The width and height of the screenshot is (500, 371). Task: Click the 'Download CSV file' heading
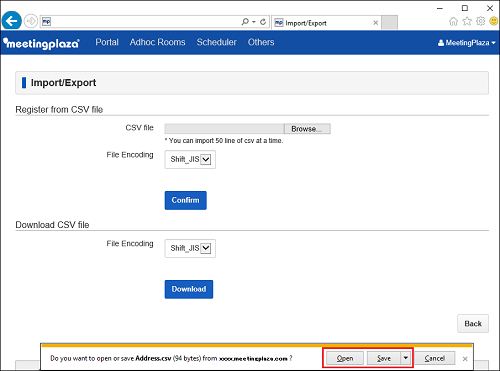[52, 225]
